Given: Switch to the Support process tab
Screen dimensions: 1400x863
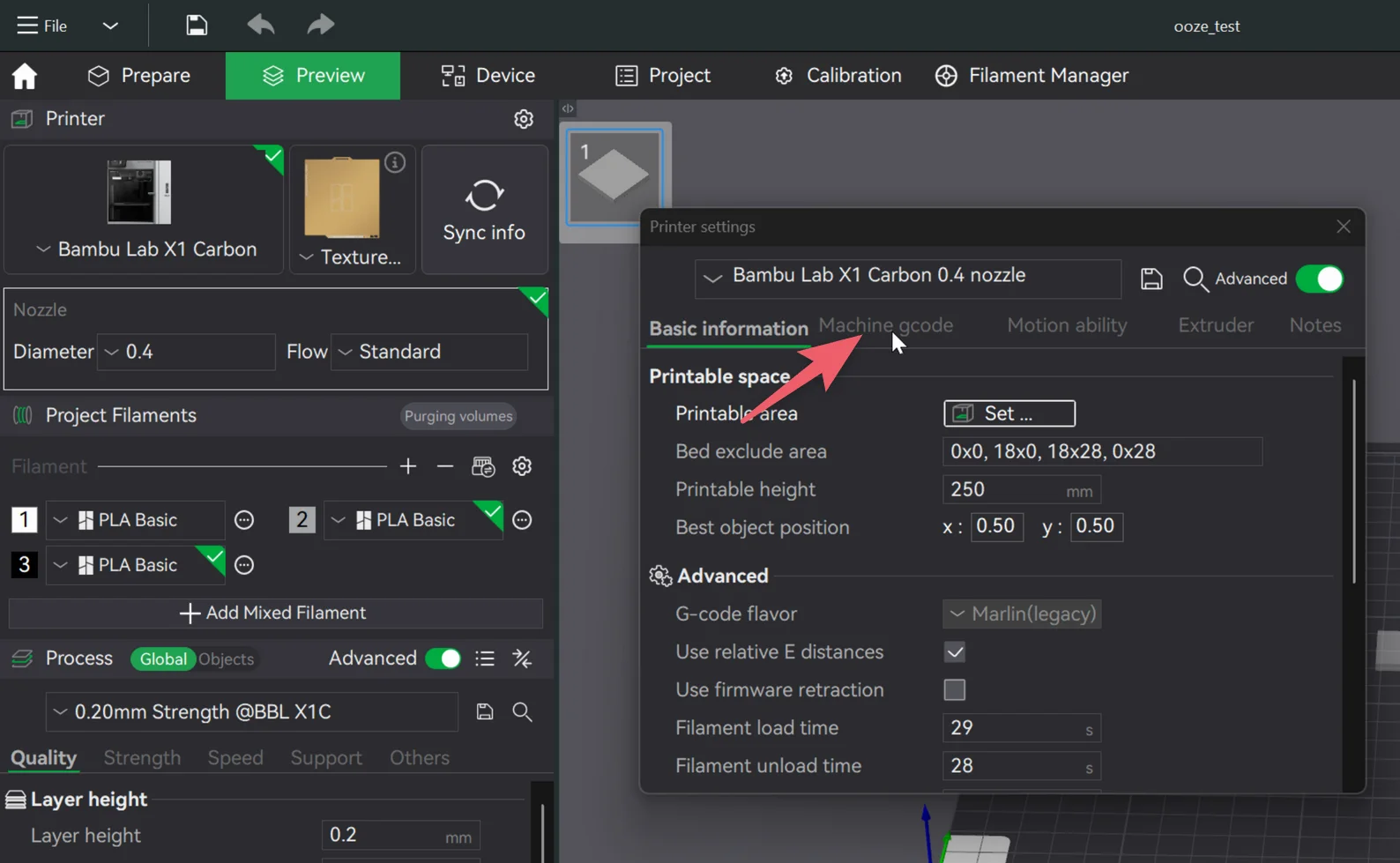Looking at the screenshot, I should point(326,758).
